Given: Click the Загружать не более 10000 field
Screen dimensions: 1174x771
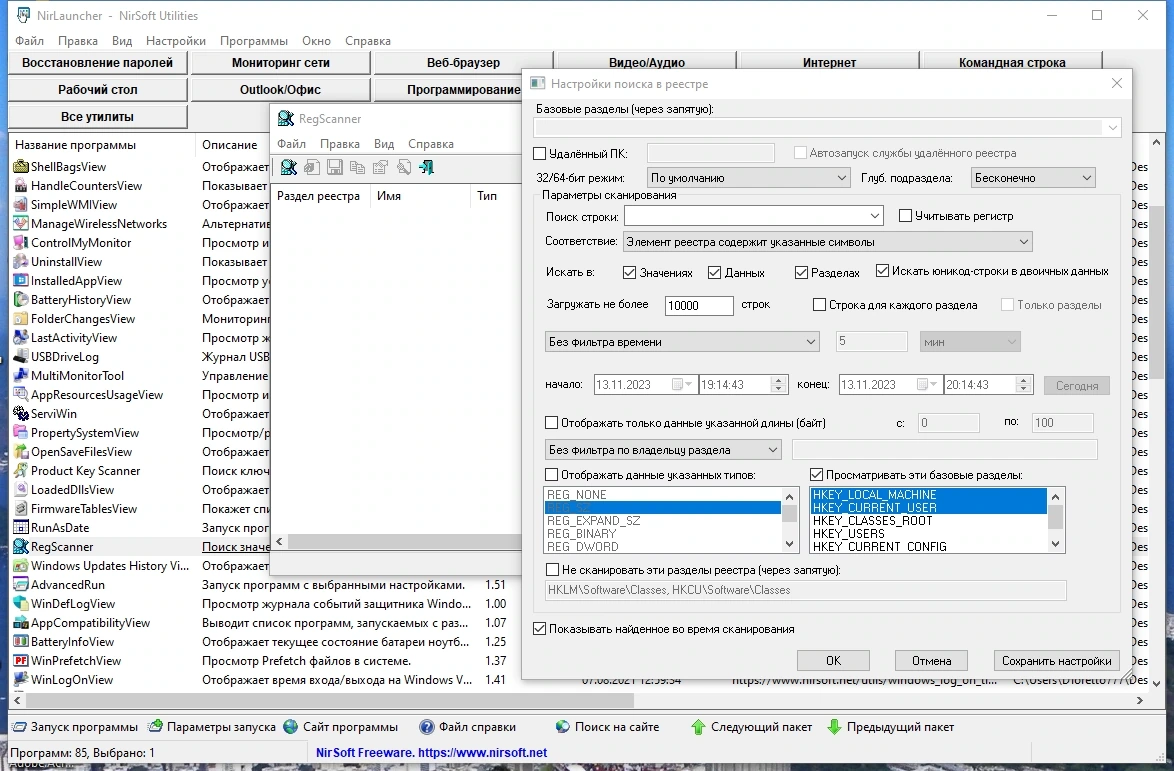Looking at the screenshot, I should (699, 305).
